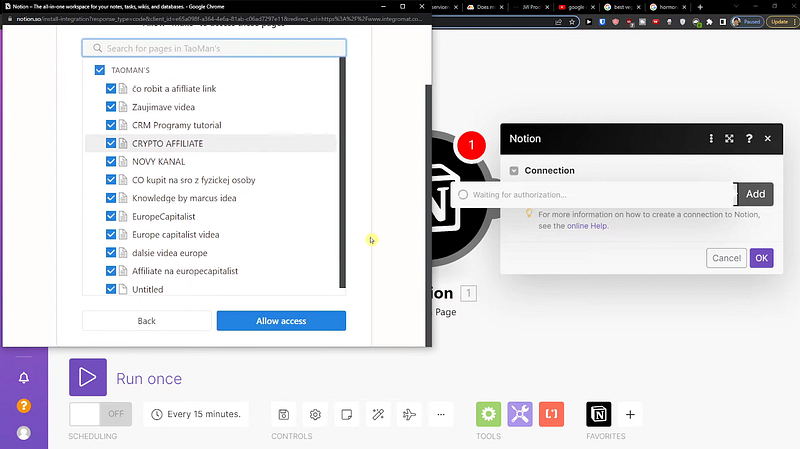Image resolution: width=800 pixels, height=449 pixels.
Task: Collapse the Connection section toggle
Action: click(x=514, y=170)
